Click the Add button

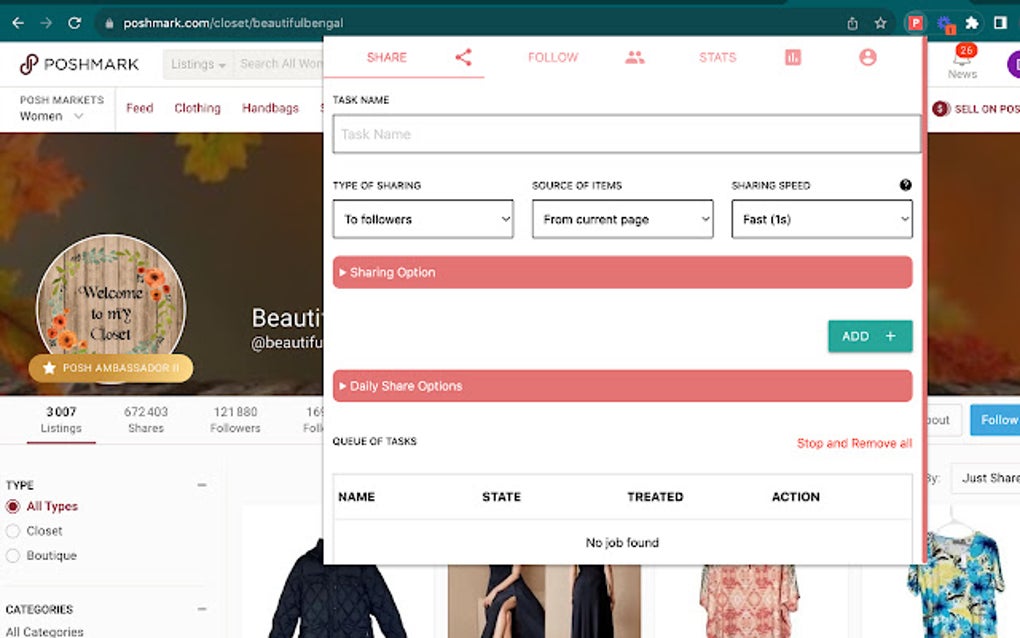click(870, 336)
